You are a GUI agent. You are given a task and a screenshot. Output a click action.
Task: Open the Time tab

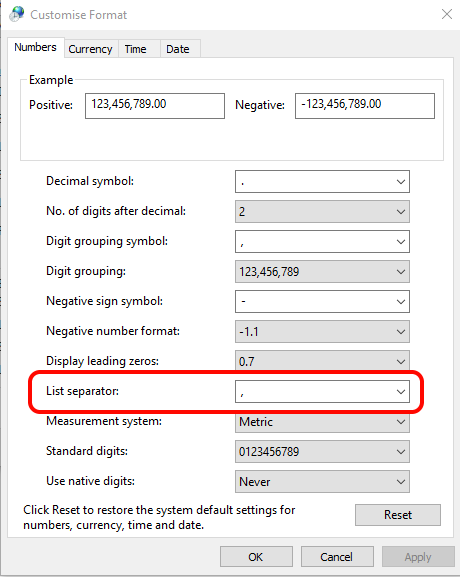(135, 49)
